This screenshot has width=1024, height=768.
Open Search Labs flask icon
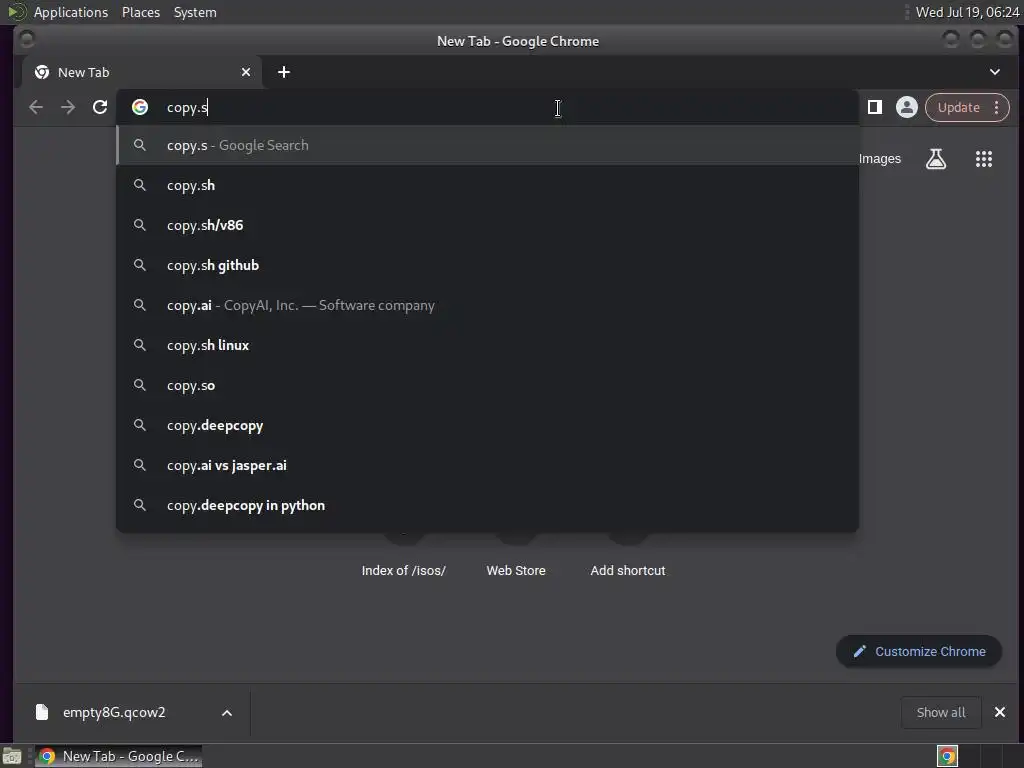click(936, 159)
